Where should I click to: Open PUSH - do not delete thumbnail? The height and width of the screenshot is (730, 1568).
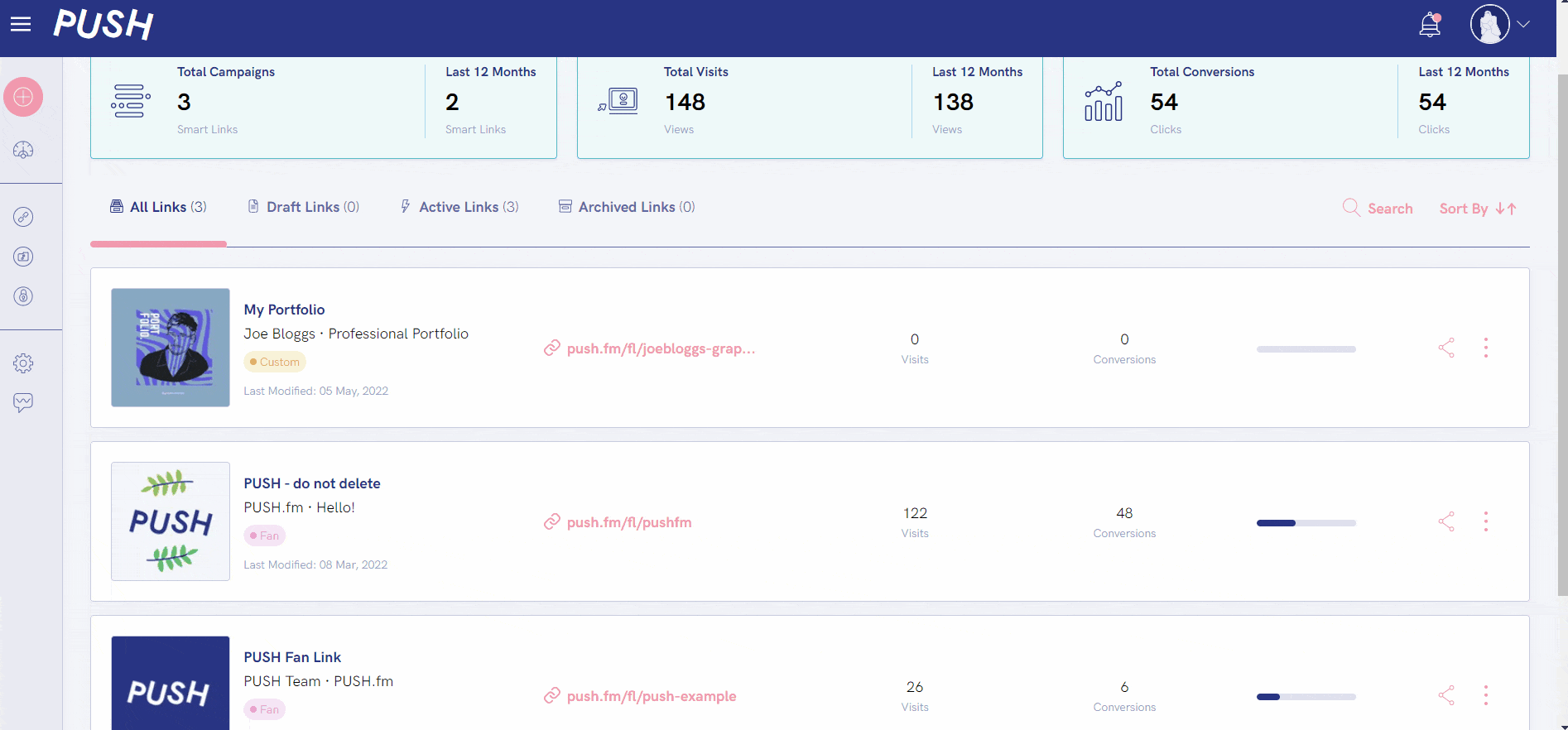coord(171,521)
